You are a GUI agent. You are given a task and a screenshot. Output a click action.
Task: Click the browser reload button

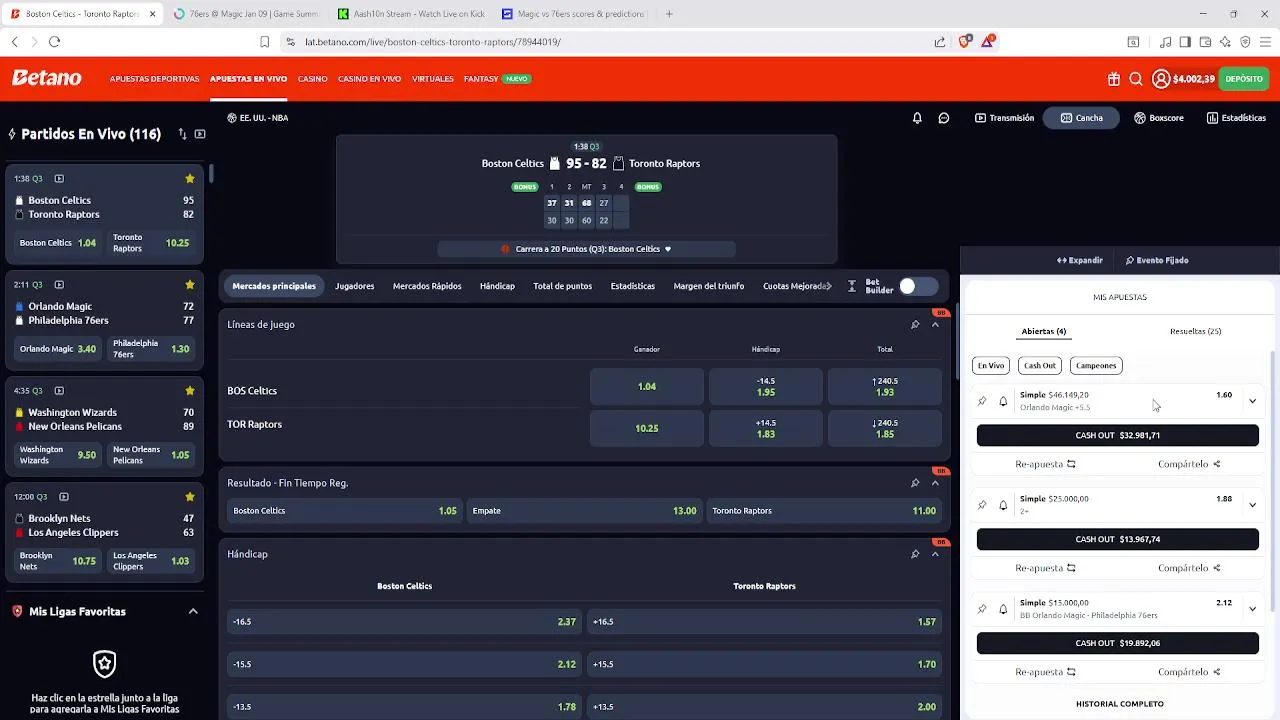click(55, 42)
